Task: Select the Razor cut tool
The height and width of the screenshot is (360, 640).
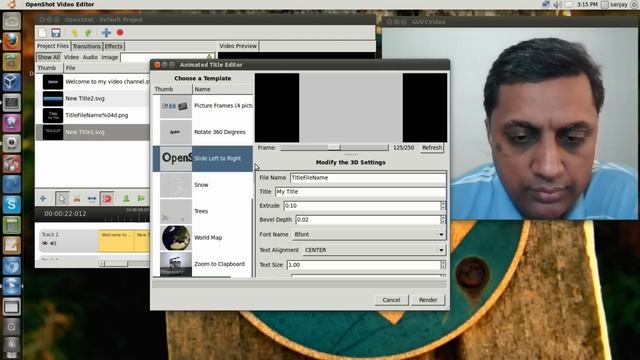Action: click(x=77, y=199)
